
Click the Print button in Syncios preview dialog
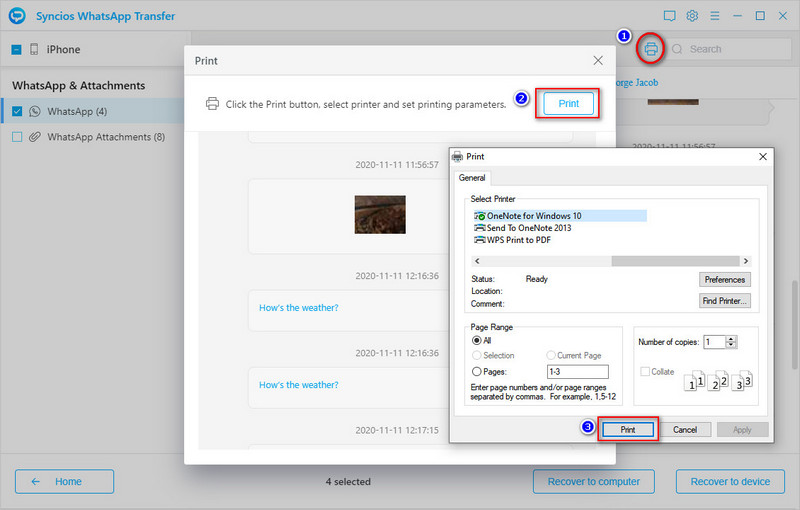pos(568,104)
